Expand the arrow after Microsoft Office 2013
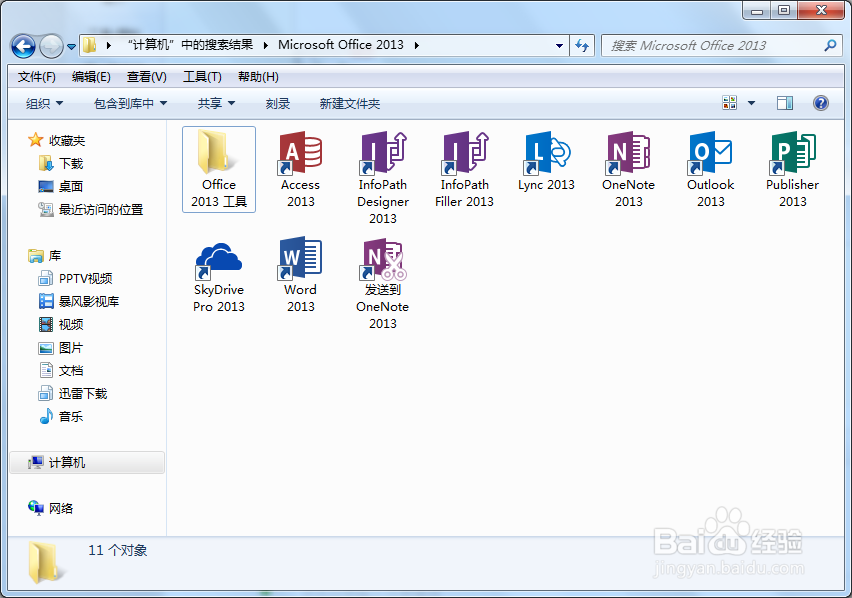The height and width of the screenshot is (598, 852). 417,45
